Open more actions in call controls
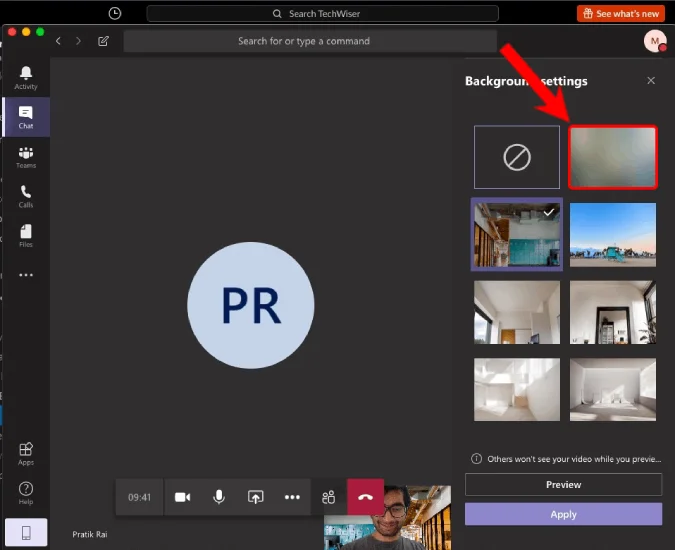Image resolution: width=675 pixels, height=550 pixels. click(x=292, y=497)
